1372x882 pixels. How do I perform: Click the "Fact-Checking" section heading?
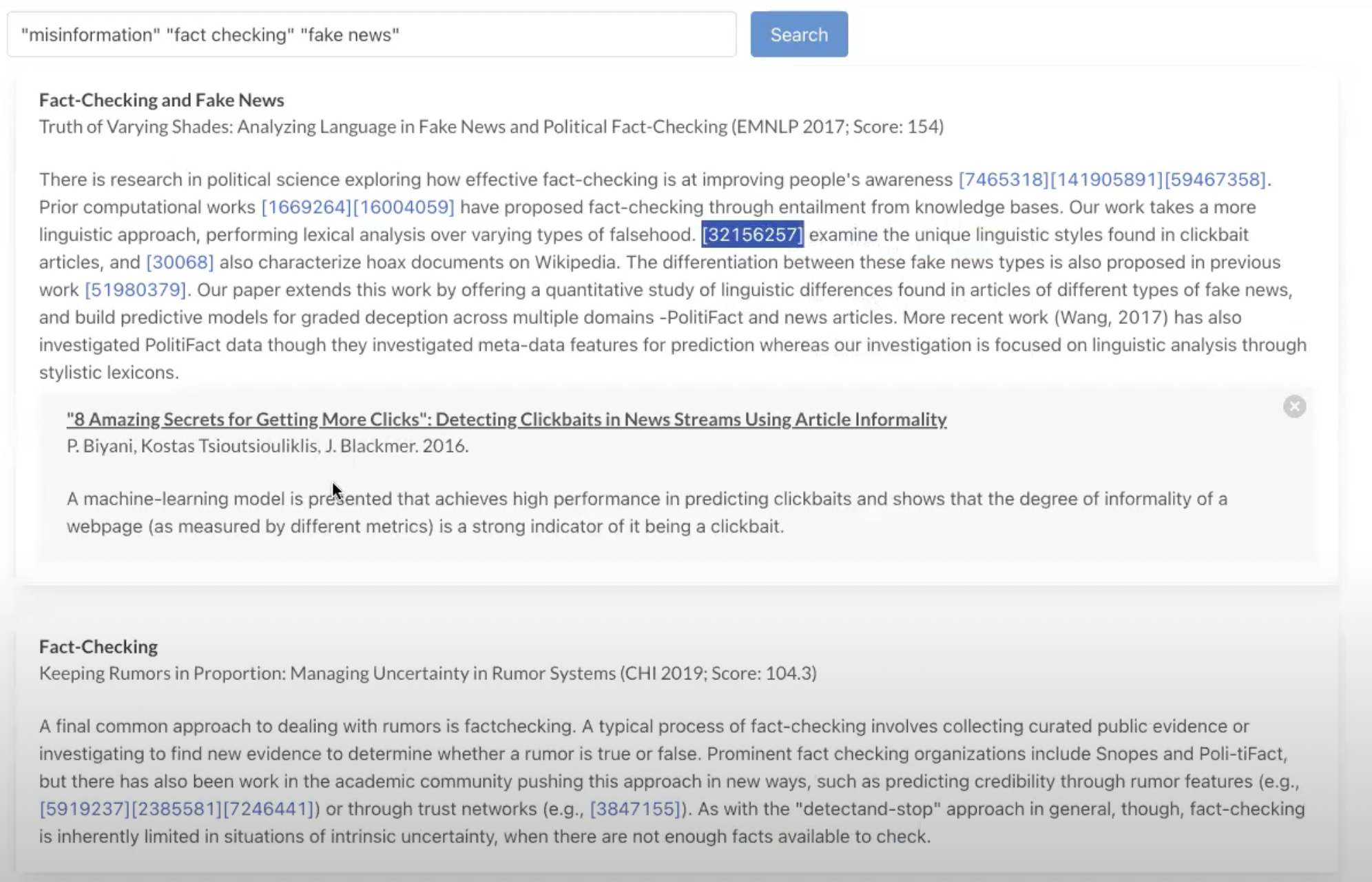point(98,646)
